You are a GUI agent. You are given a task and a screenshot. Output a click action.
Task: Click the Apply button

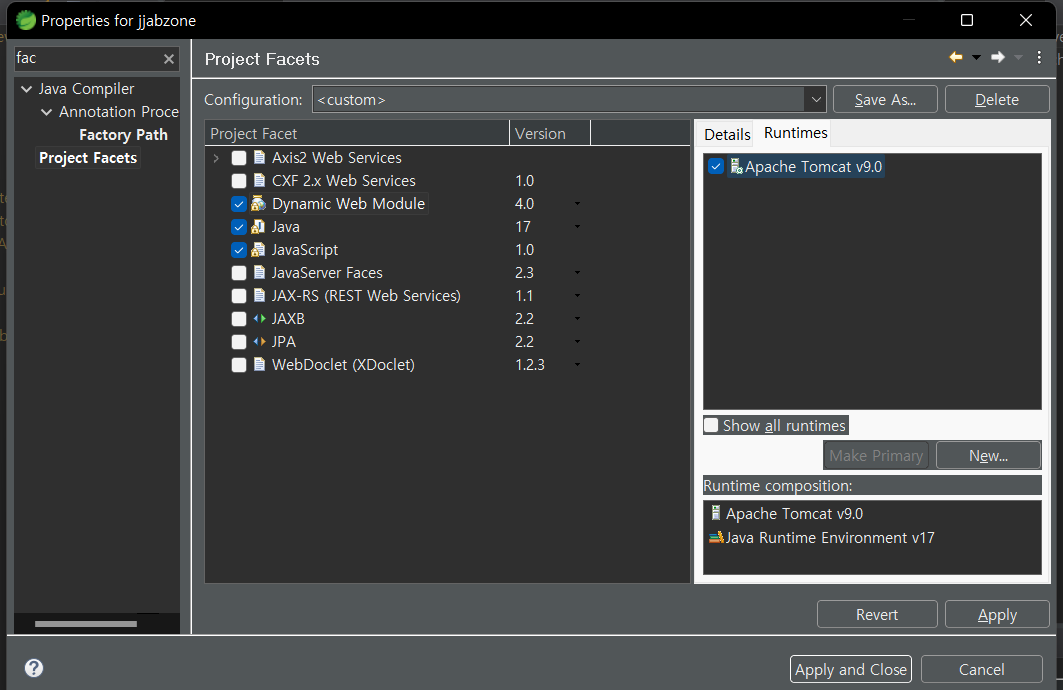pyautogui.click(x=997, y=614)
